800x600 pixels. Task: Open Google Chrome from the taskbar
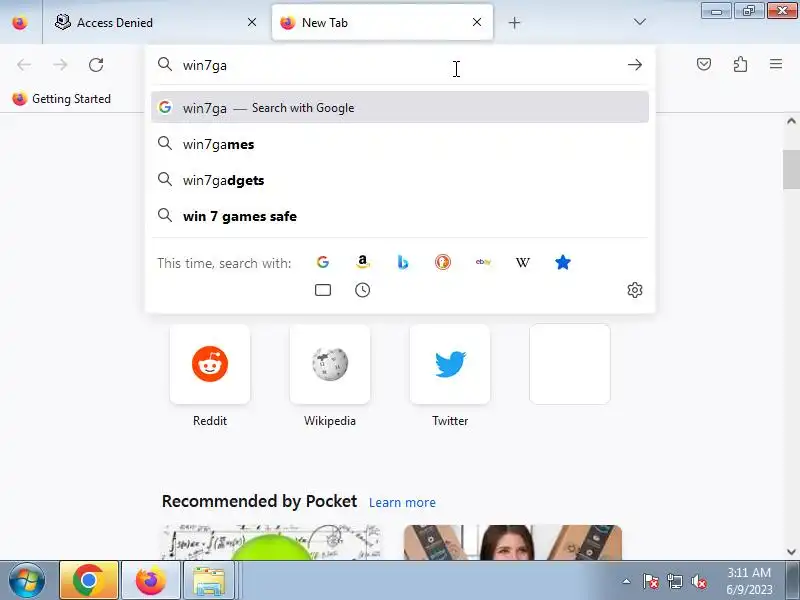(89, 580)
